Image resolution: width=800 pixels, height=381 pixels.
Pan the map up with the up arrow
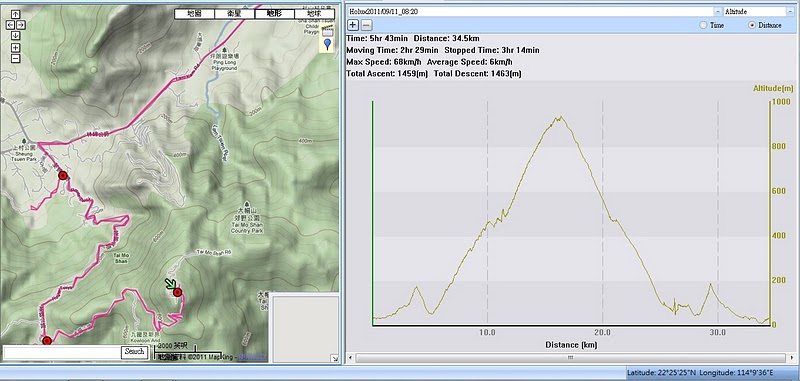15,15
